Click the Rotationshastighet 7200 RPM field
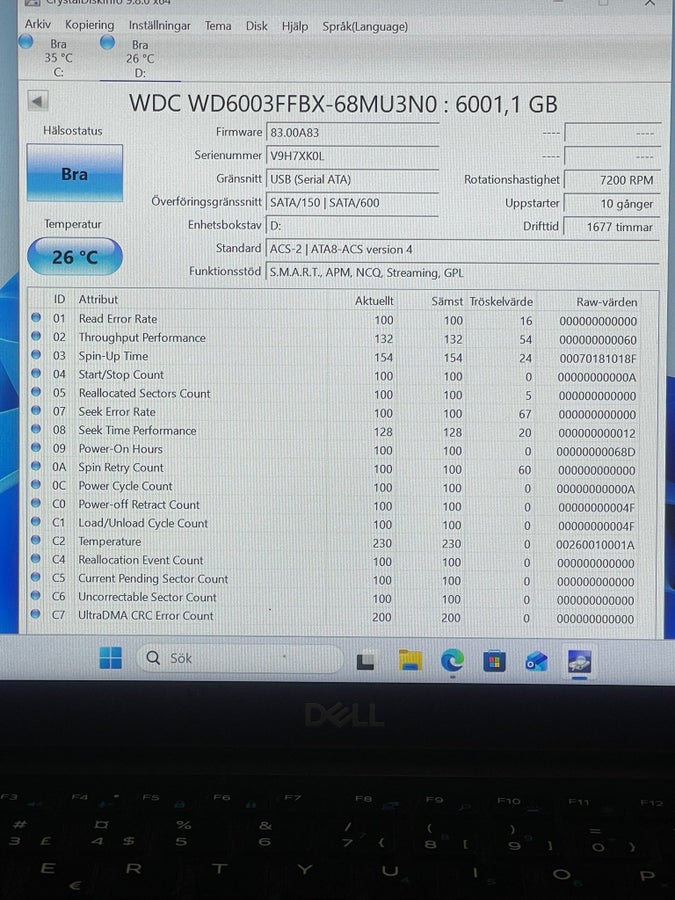Screen dimensions: 675x900 click(612, 180)
